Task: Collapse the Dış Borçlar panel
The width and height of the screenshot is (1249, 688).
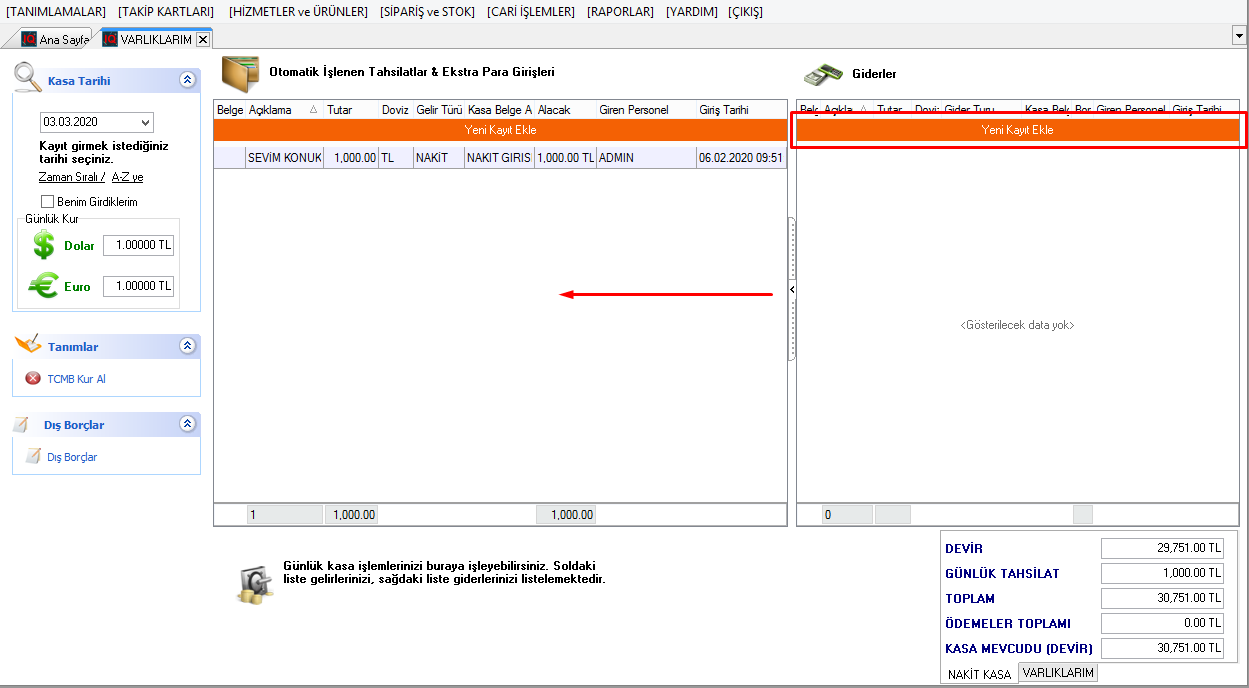Action: [187, 424]
